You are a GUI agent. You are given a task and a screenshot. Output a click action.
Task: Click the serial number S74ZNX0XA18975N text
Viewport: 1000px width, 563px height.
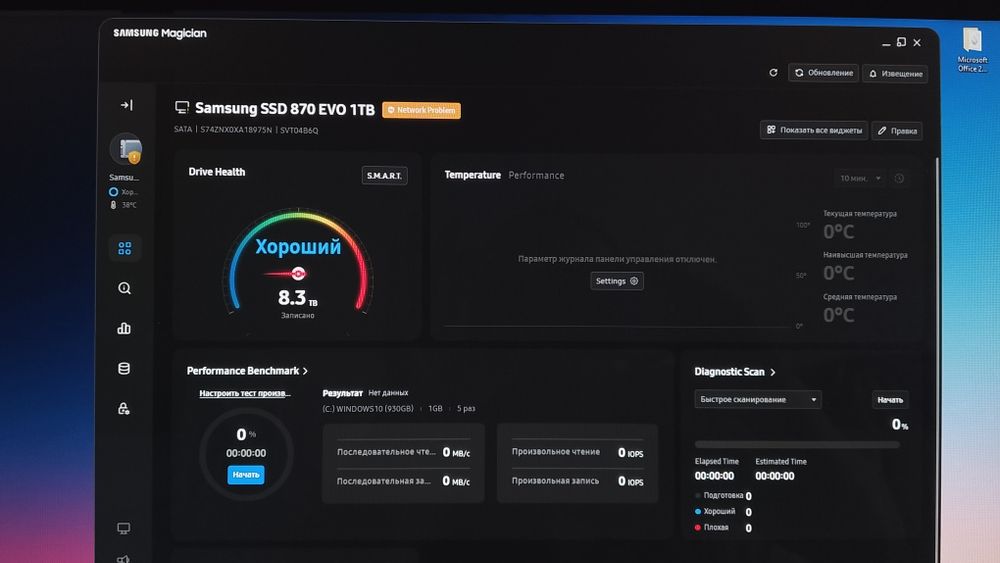[x=236, y=129]
